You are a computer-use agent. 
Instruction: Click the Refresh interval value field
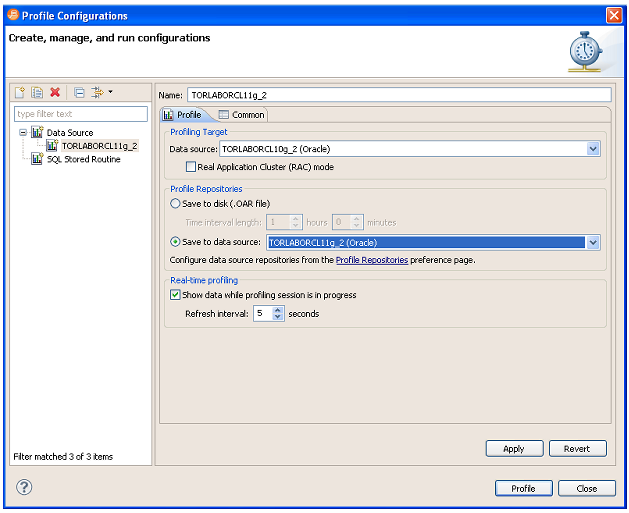point(263,313)
